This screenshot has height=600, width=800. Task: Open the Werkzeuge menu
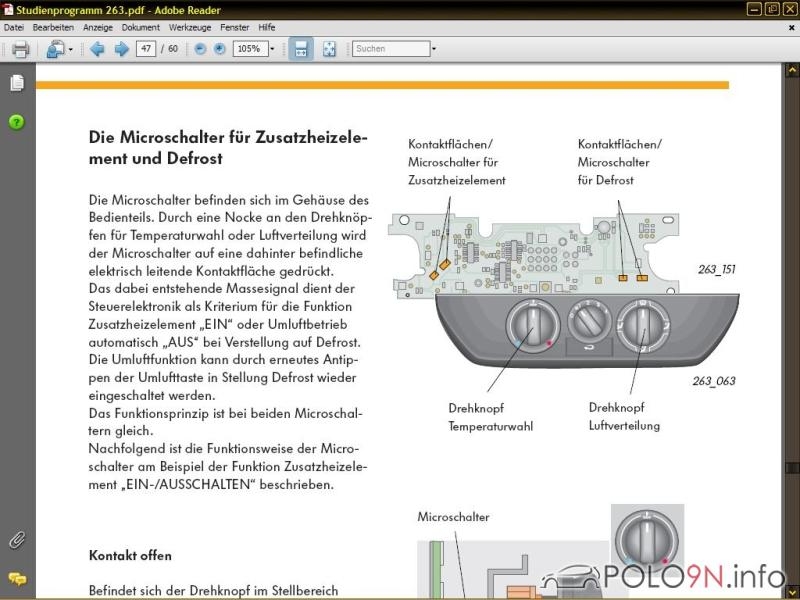point(190,27)
